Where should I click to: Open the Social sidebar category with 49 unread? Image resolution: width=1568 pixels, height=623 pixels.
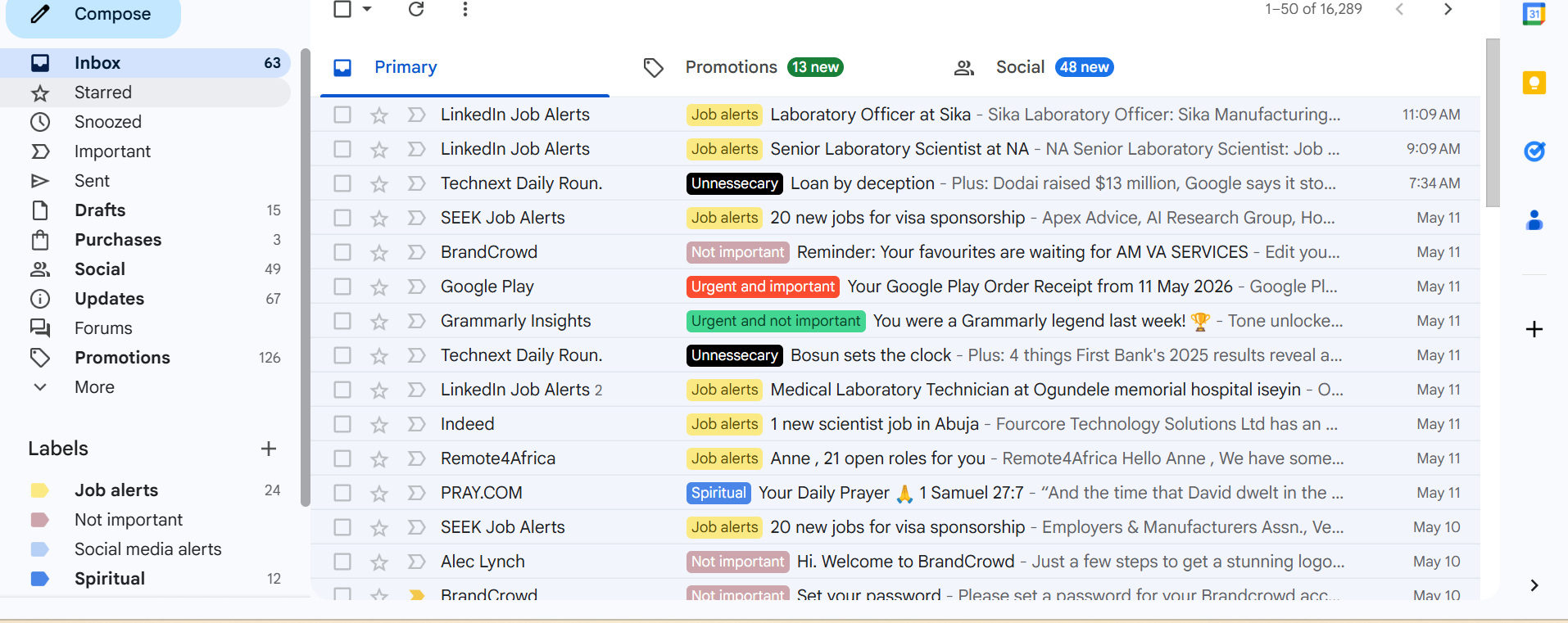click(x=145, y=269)
